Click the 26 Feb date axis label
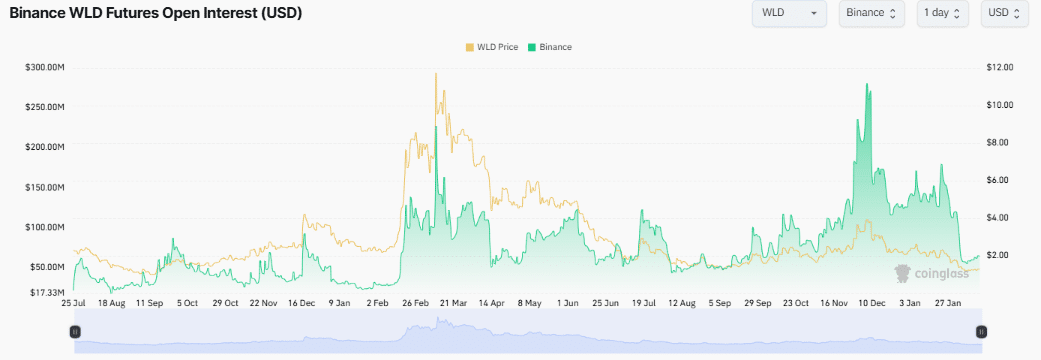The width and height of the screenshot is (1041, 360). click(416, 303)
